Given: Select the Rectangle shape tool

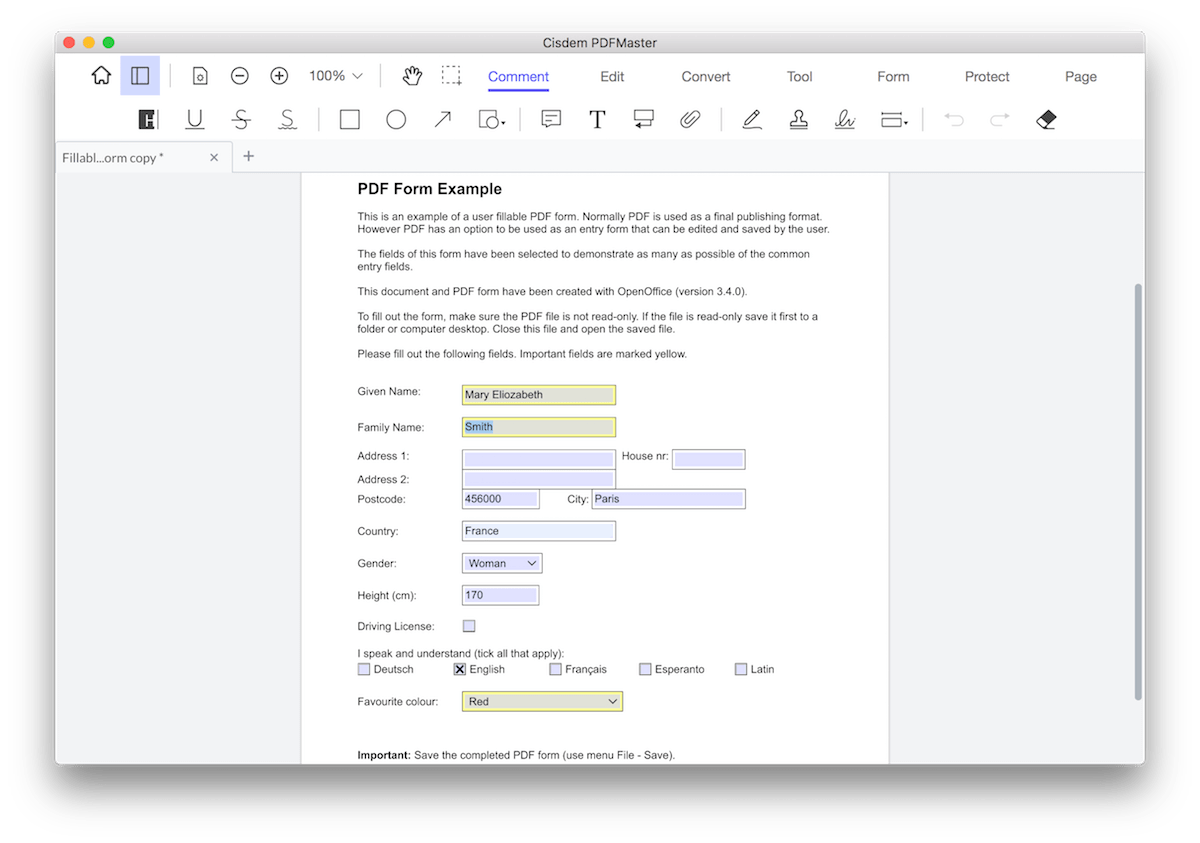Looking at the screenshot, I should pos(350,120).
